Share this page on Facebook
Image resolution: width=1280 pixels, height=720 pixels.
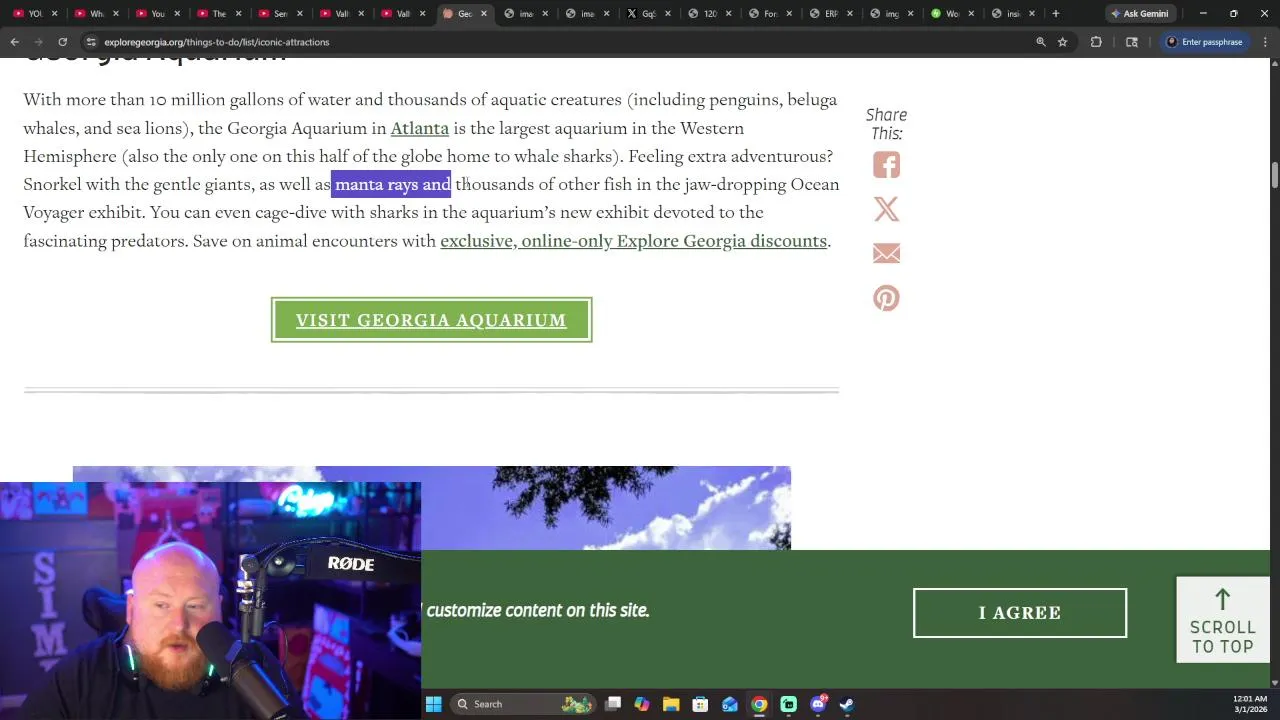click(886, 165)
